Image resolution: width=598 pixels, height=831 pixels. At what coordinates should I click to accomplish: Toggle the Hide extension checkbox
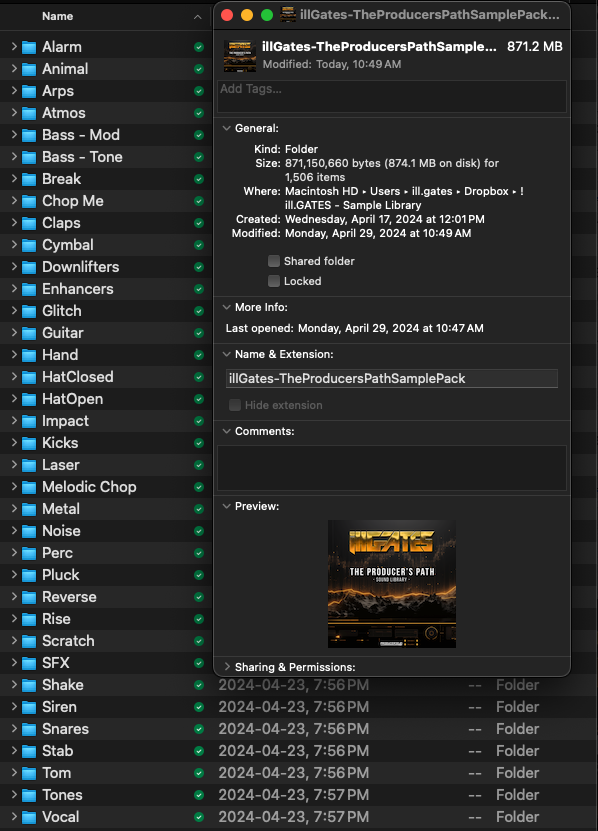click(235, 405)
